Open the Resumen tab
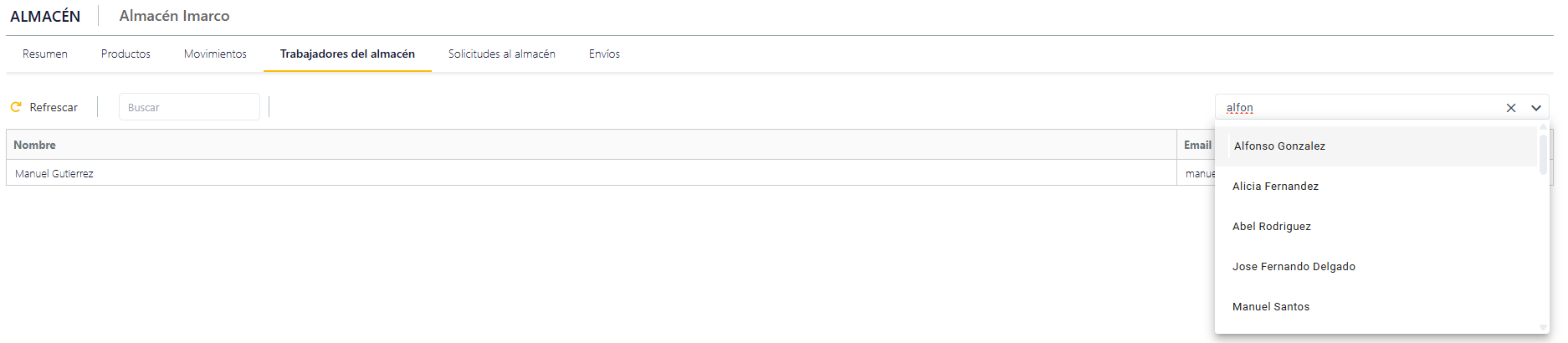Image resolution: width=1568 pixels, height=343 pixels. click(x=45, y=54)
